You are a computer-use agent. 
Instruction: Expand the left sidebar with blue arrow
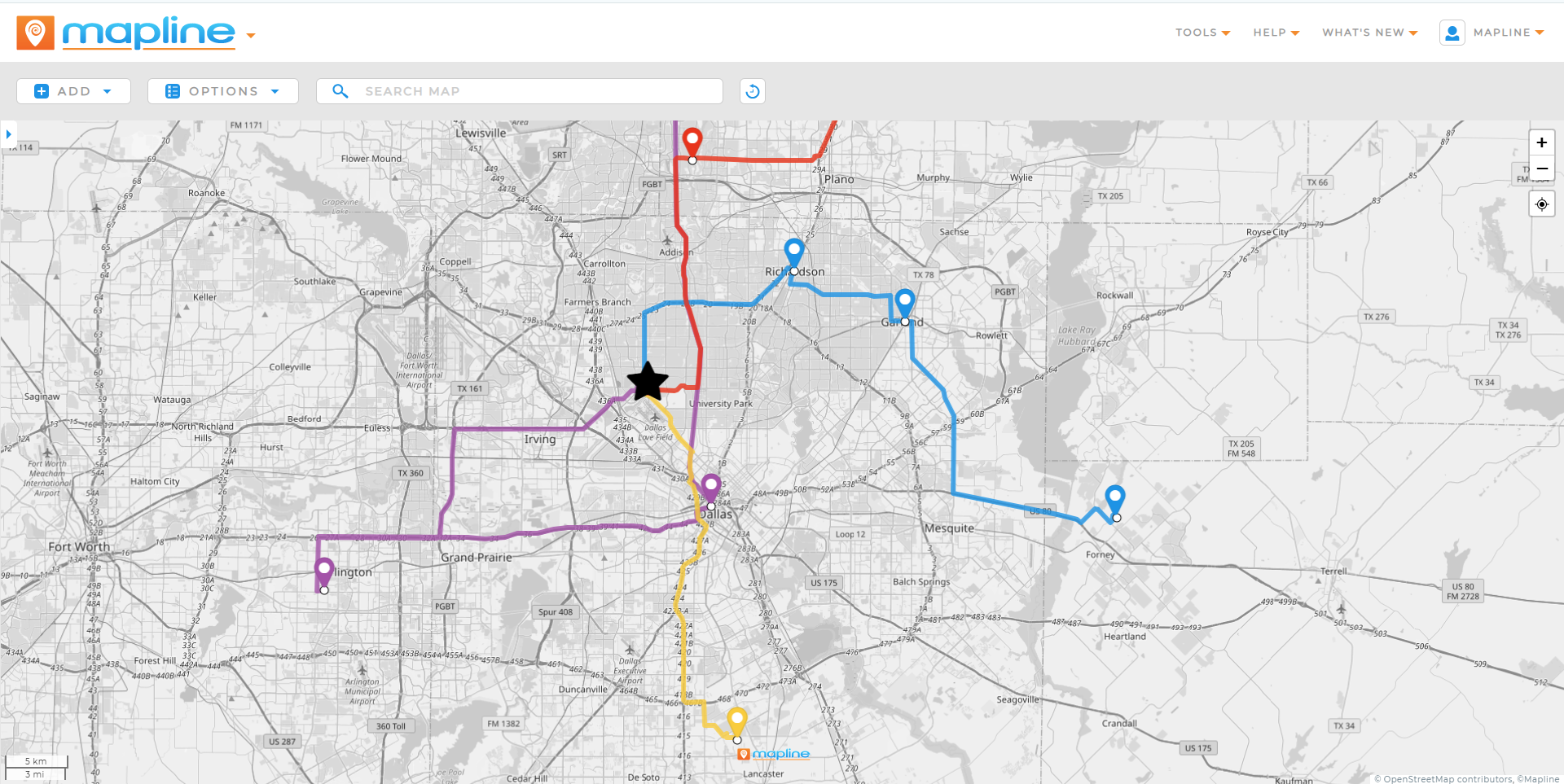click(8, 134)
